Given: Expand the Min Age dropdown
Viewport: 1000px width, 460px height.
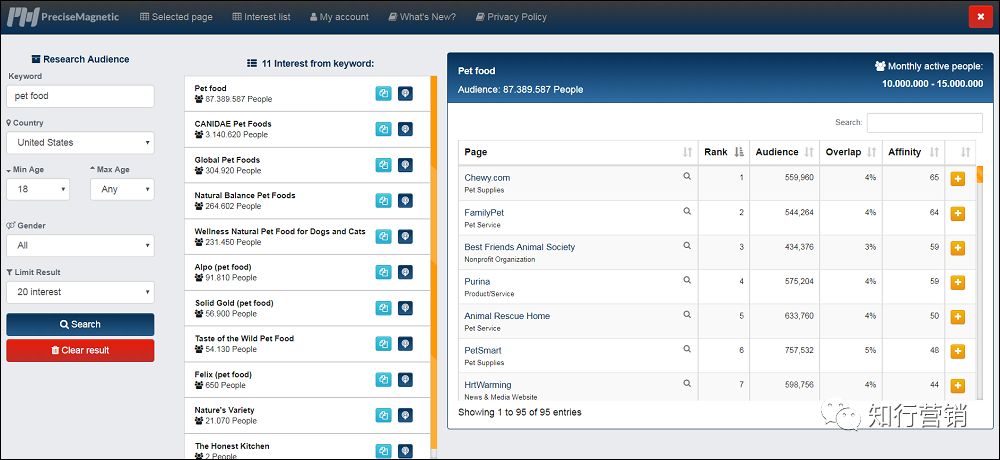Looking at the screenshot, I should [38, 189].
